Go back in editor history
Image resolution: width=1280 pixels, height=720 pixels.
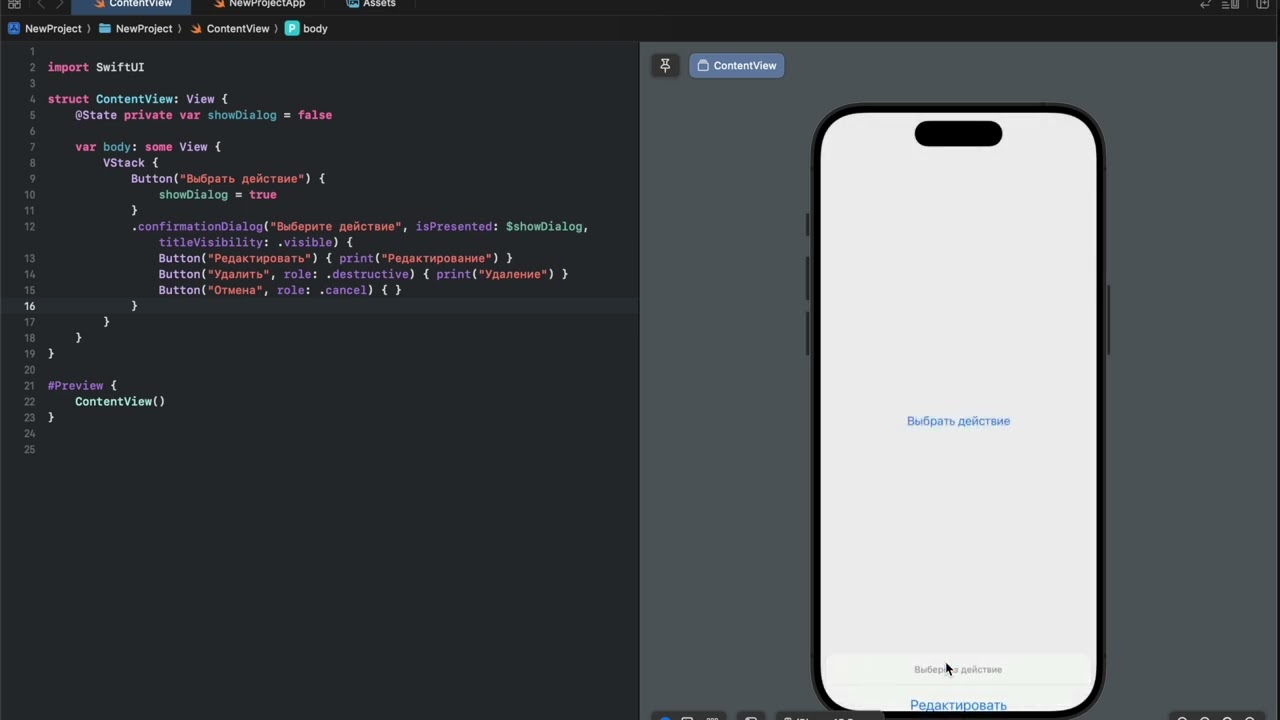pyautogui.click(x=40, y=5)
